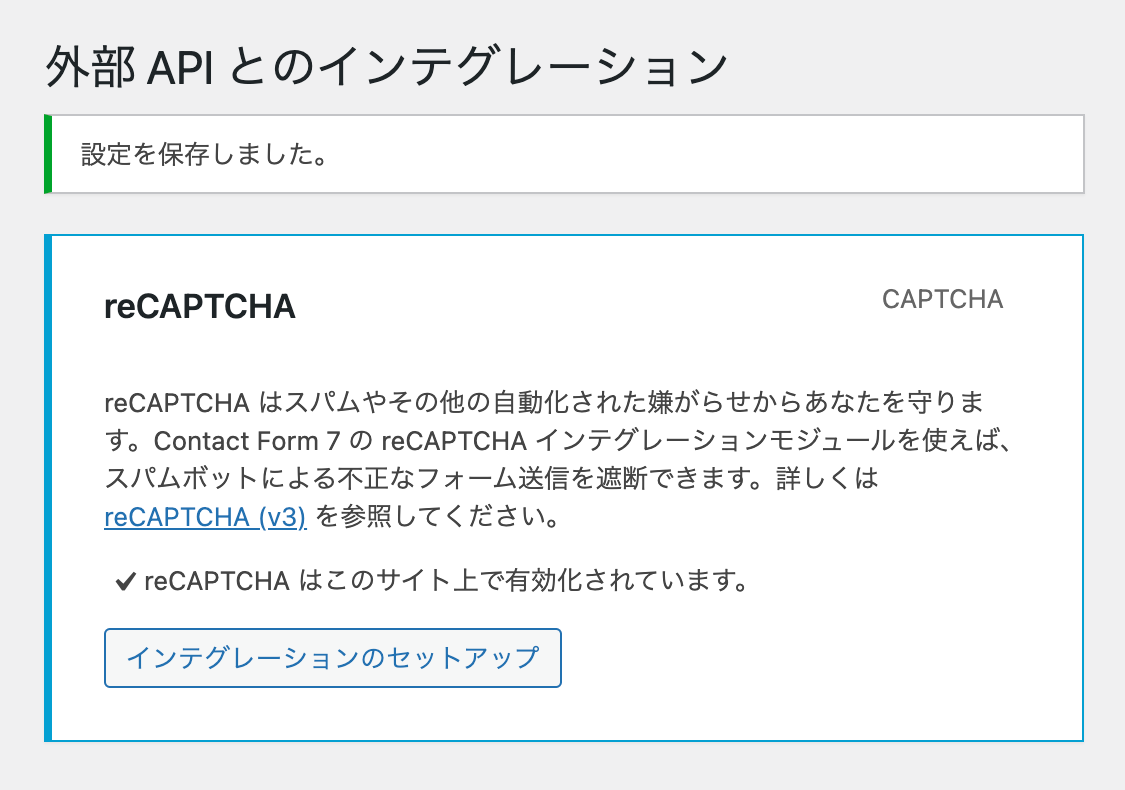Click the blue left border of reCAPTCHA card
The height and width of the screenshot is (790, 1125).
47,488
